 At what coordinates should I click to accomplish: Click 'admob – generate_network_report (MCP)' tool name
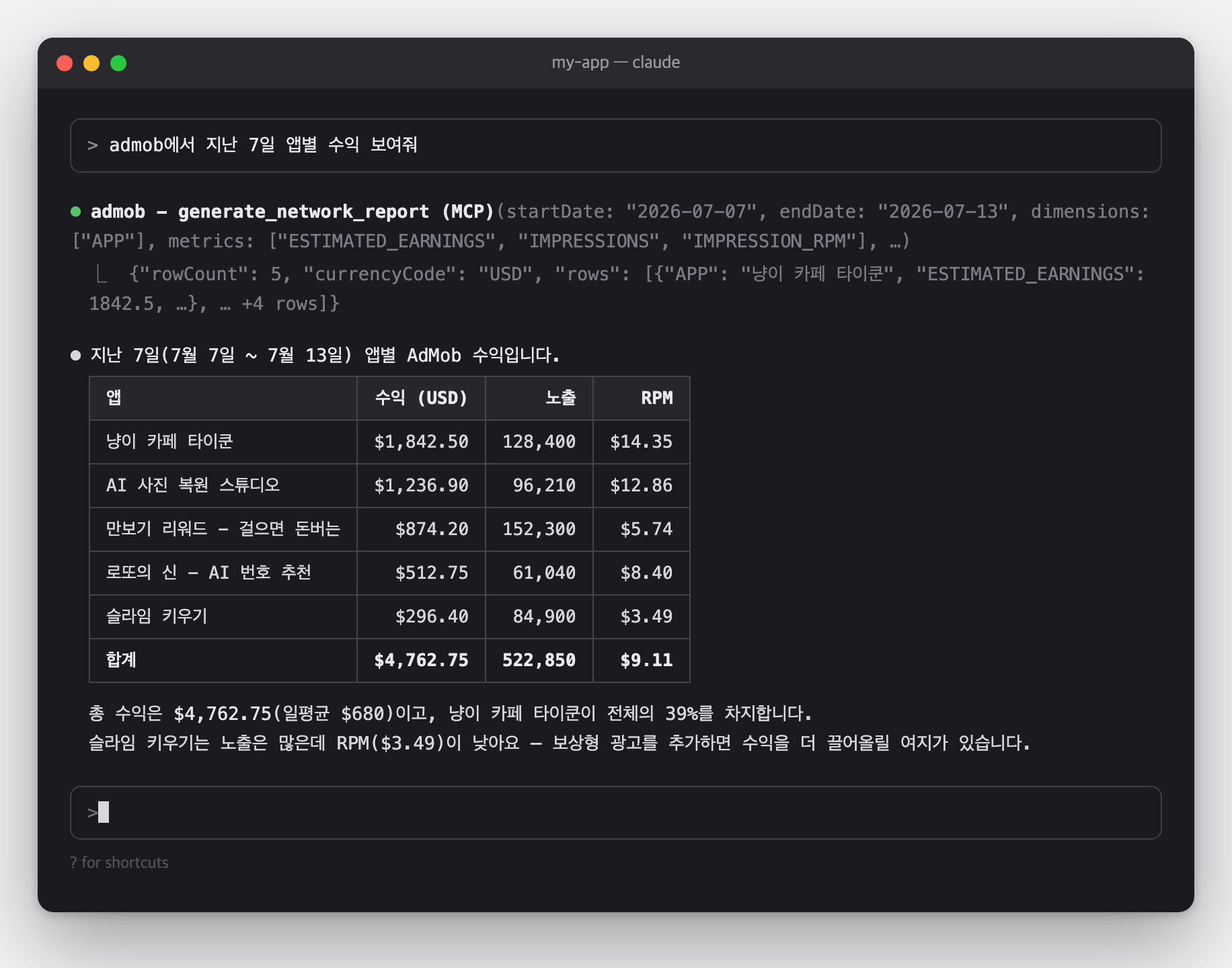pyautogui.click(x=293, y=212)
